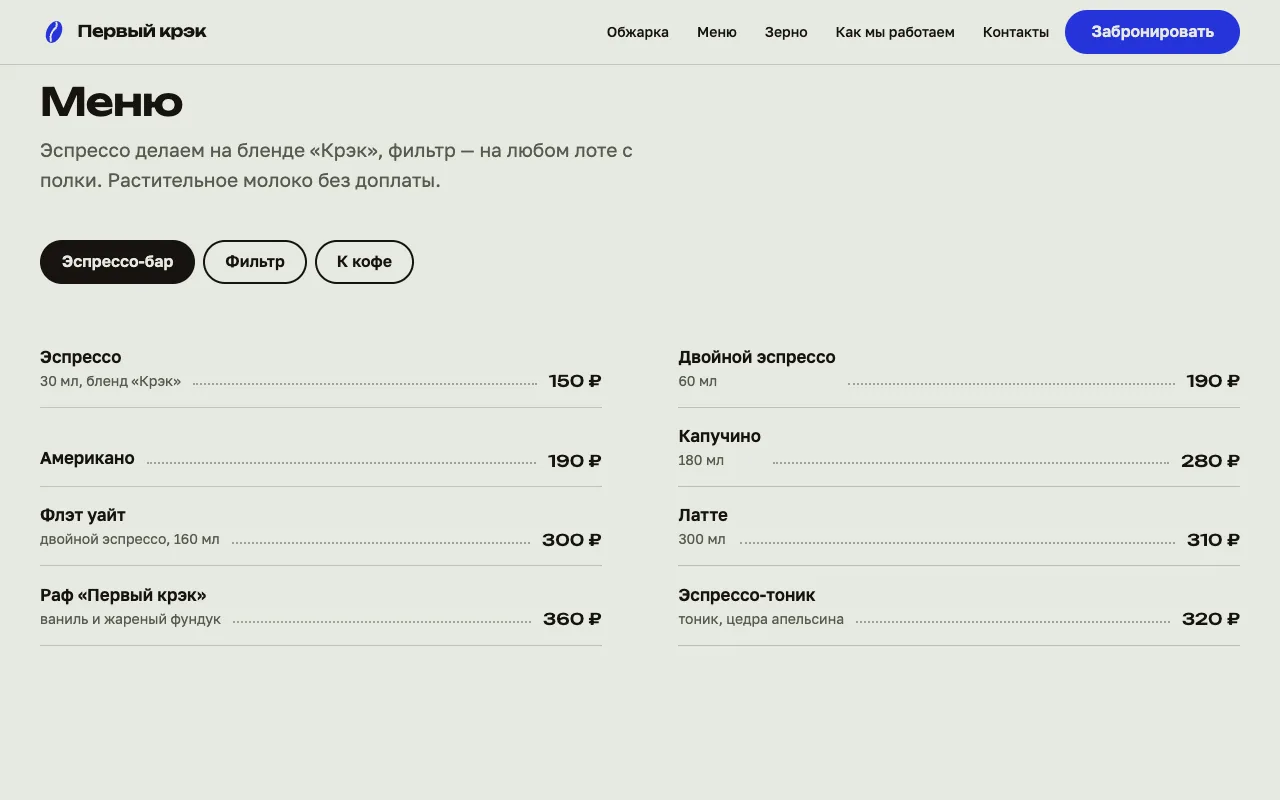The width and height of the screenshot is (1280, 800).
Task: Click the description 'тоник, цедра апельсина'
Action: 761,619
